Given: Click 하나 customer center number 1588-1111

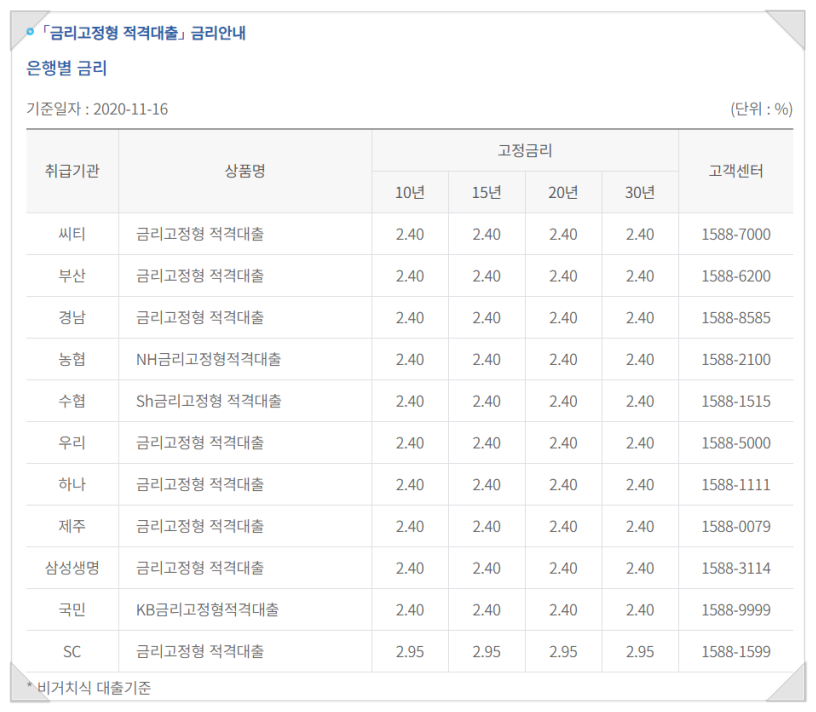Looking at the screenshot, I should (736, 485).
